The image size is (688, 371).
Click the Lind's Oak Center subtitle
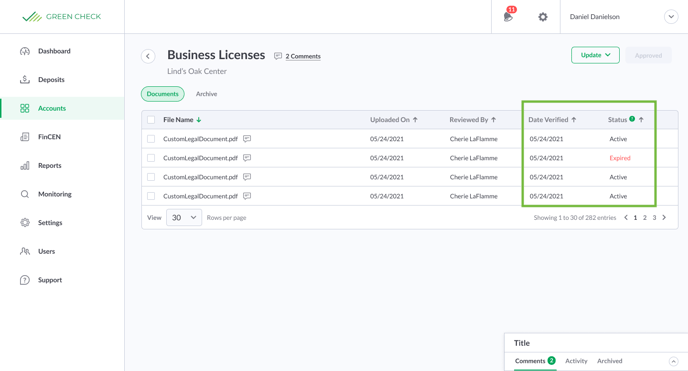point(197,71)
